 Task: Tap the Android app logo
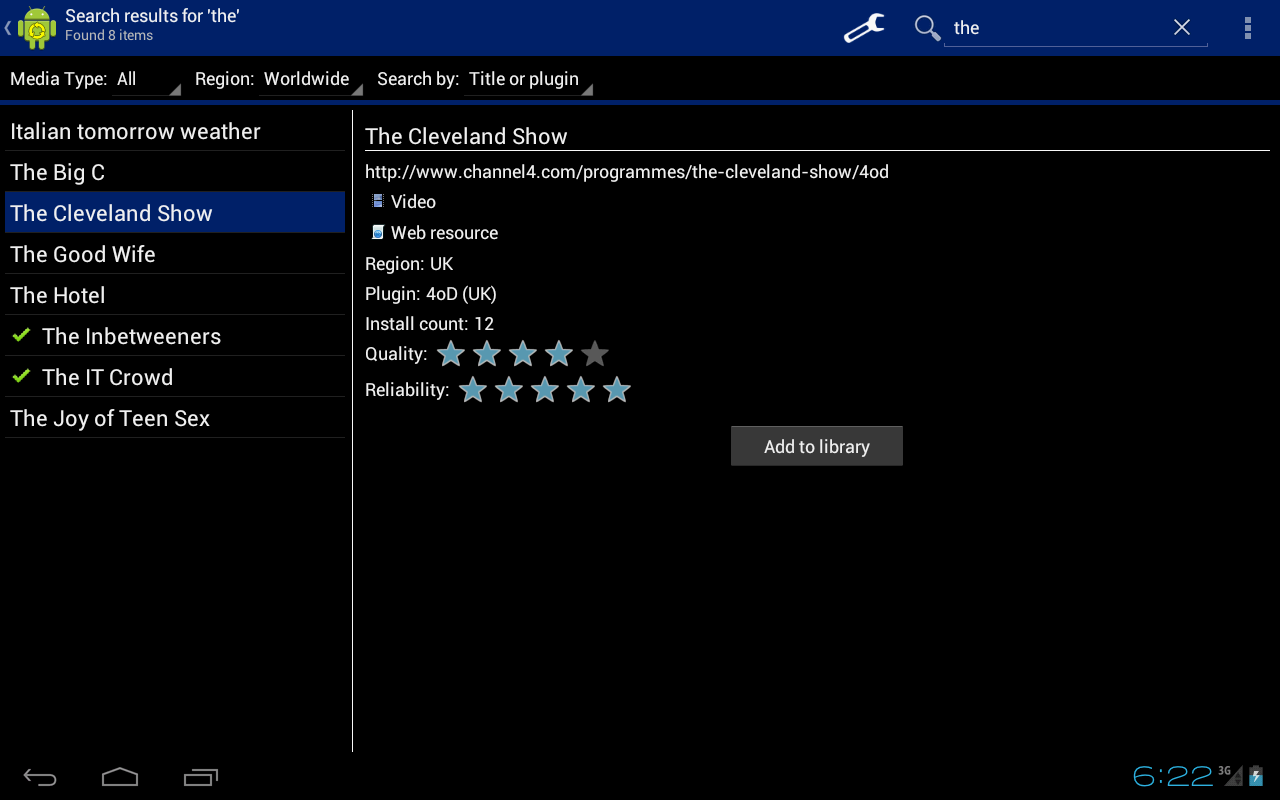pos(35,27)
